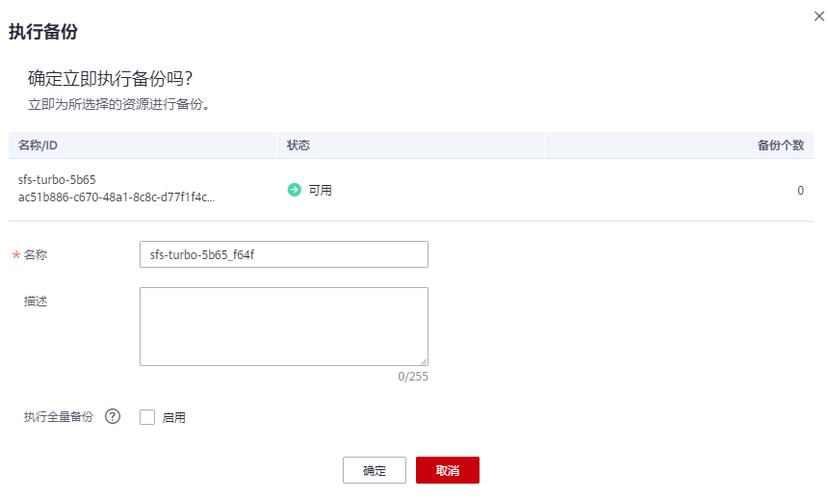Screen dimensions: 830x500
Task: Click the 启用 checkbox label
Action: pyautogui.click(x=174, y=417)
